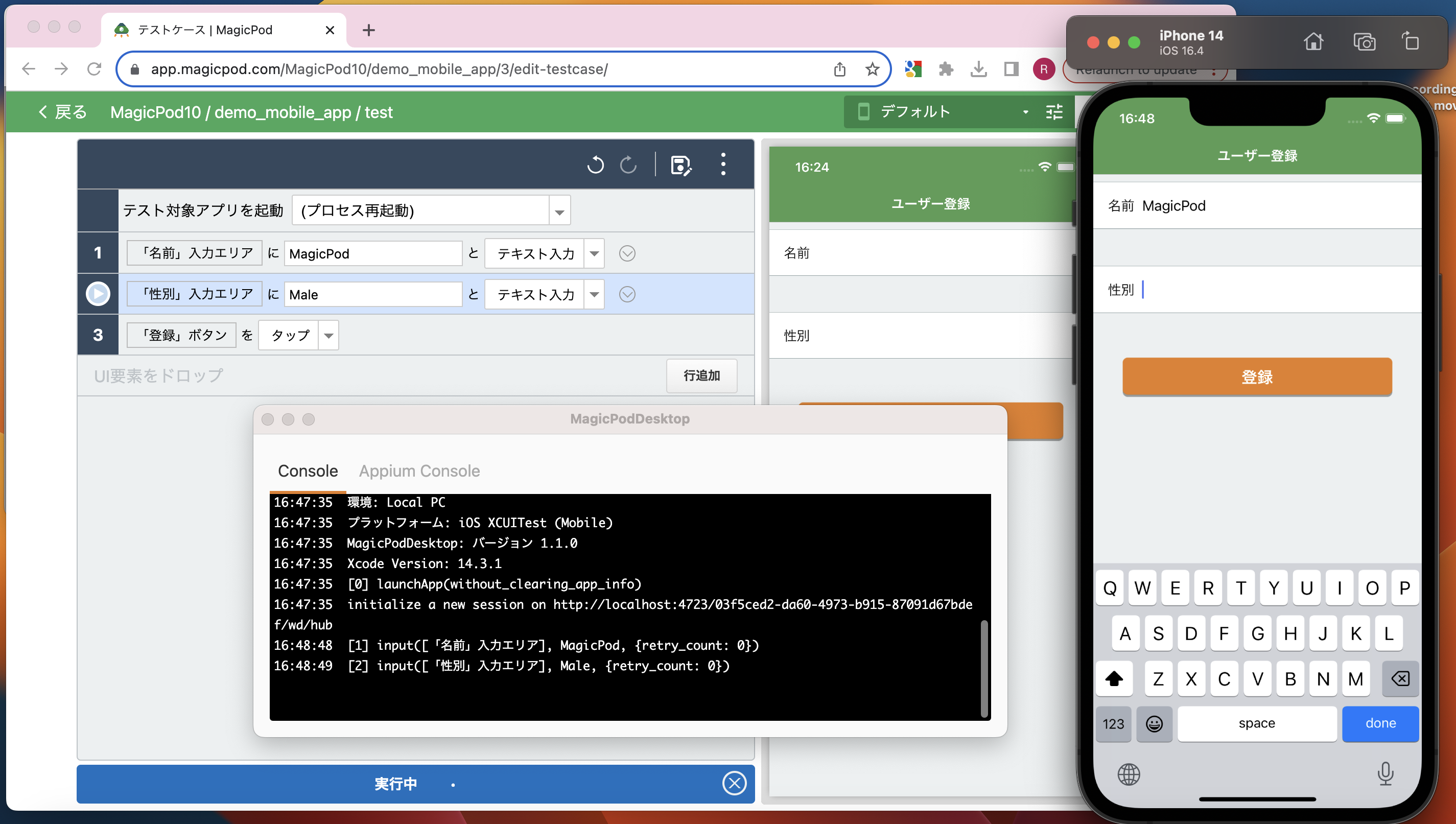Click the share icon in the address bar
Screen dimensions: 1456x824
point(840,69)
